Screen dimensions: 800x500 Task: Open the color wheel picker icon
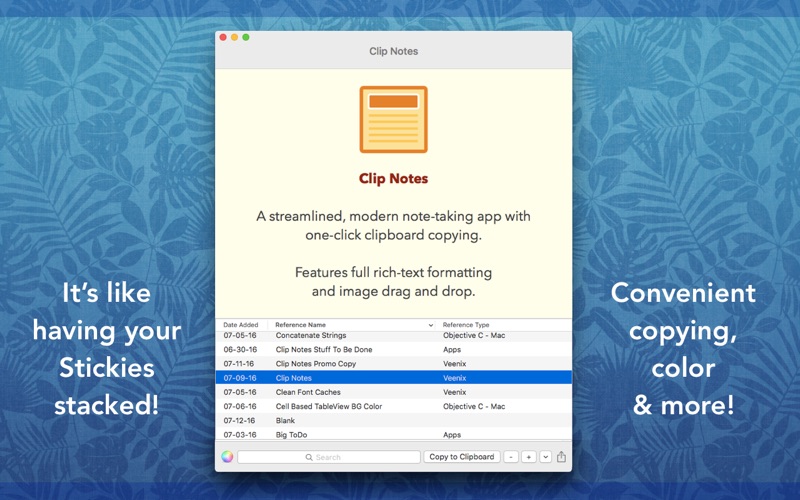pyautogui.click(x=227, y=457)
